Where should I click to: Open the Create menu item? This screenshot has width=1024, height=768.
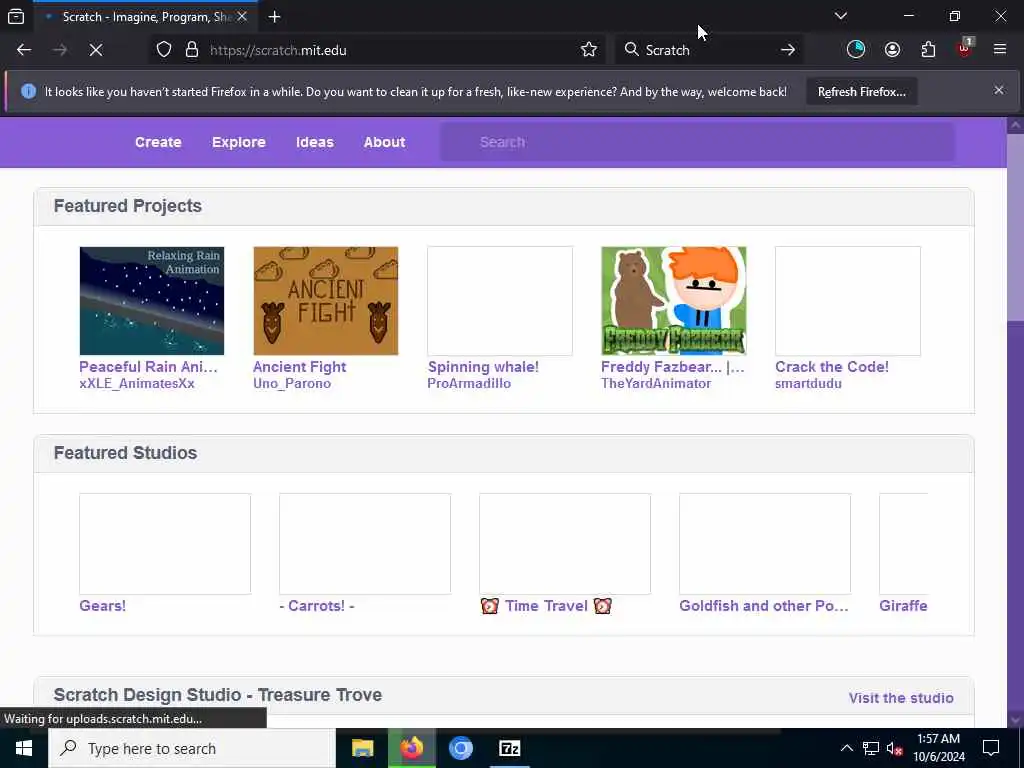[x=158, y=142]
